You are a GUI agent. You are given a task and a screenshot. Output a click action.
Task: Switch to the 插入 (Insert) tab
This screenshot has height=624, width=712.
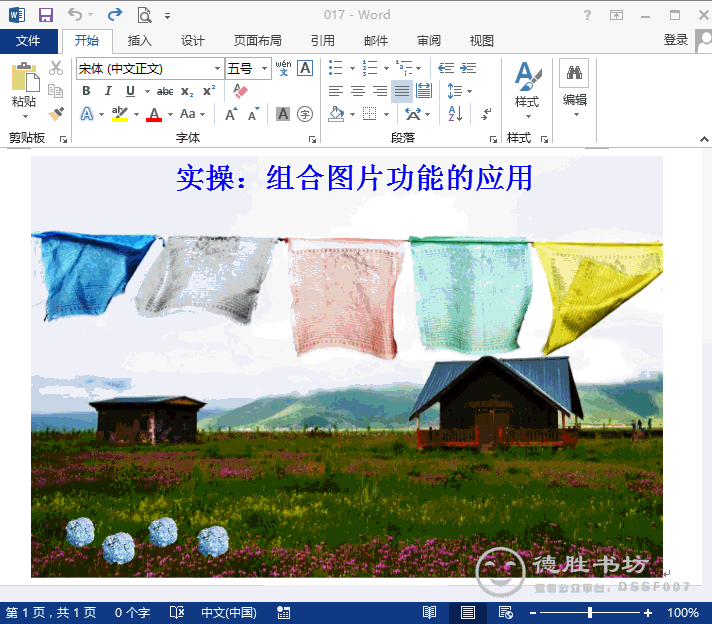139,41
